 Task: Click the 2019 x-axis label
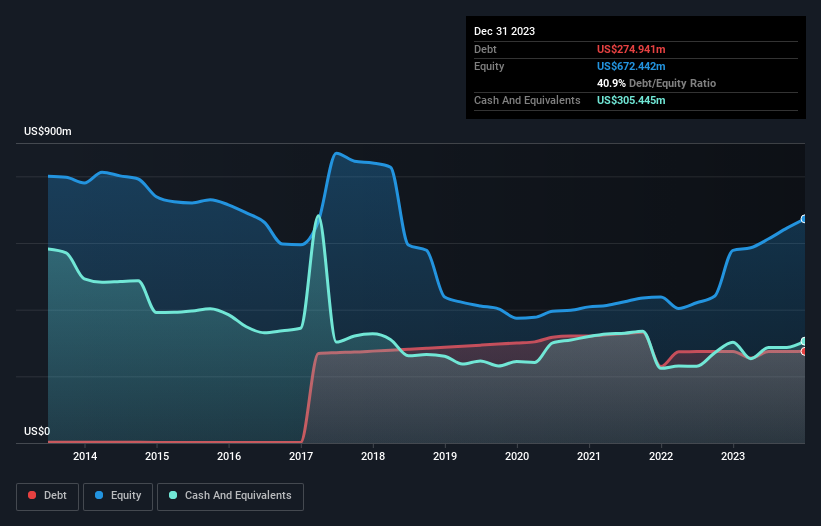click(x=445, y=456)
